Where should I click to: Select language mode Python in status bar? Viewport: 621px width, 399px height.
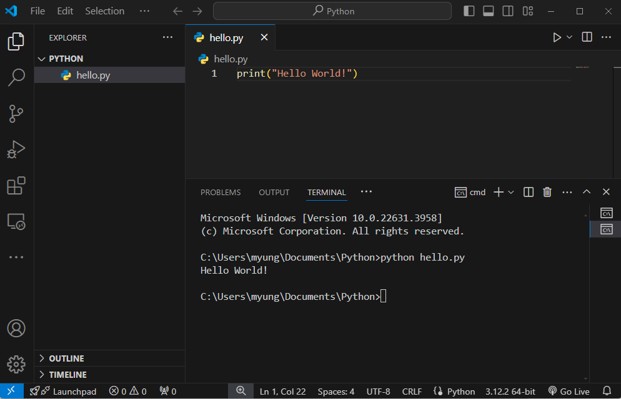pyautogui.click(x=455, y=391)
